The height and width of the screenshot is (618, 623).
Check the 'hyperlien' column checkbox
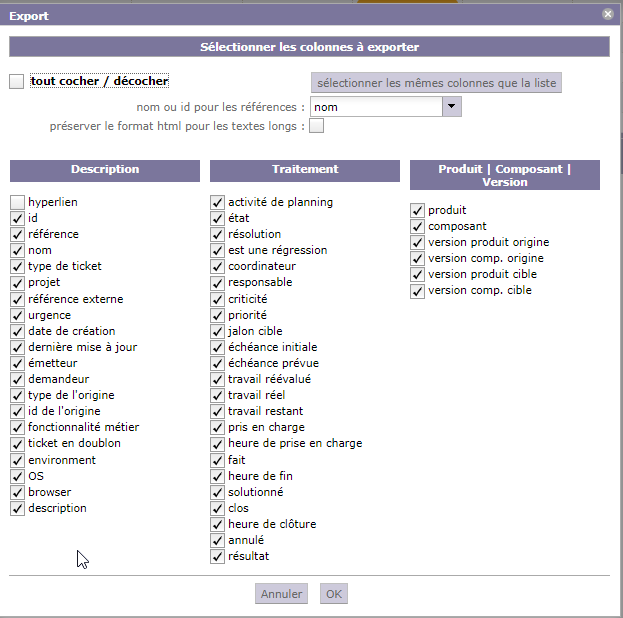18,202
